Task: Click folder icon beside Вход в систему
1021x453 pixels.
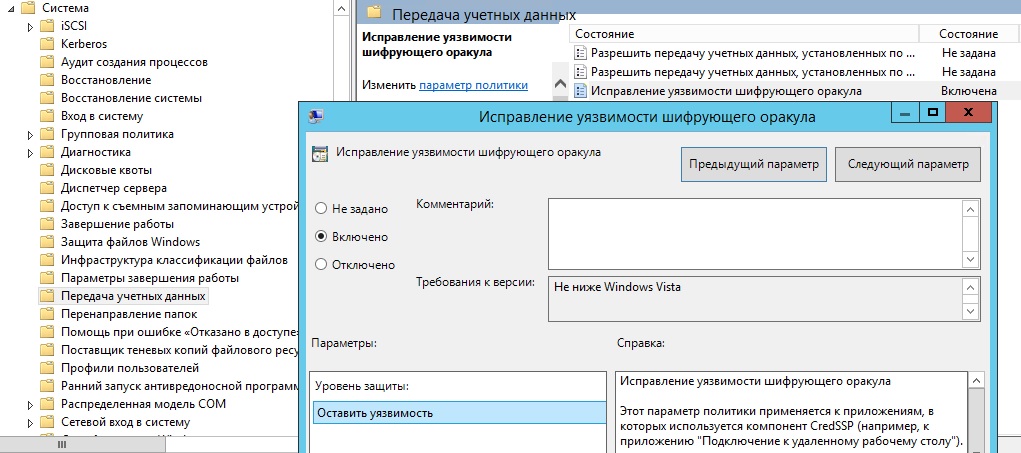Action: 46,117
